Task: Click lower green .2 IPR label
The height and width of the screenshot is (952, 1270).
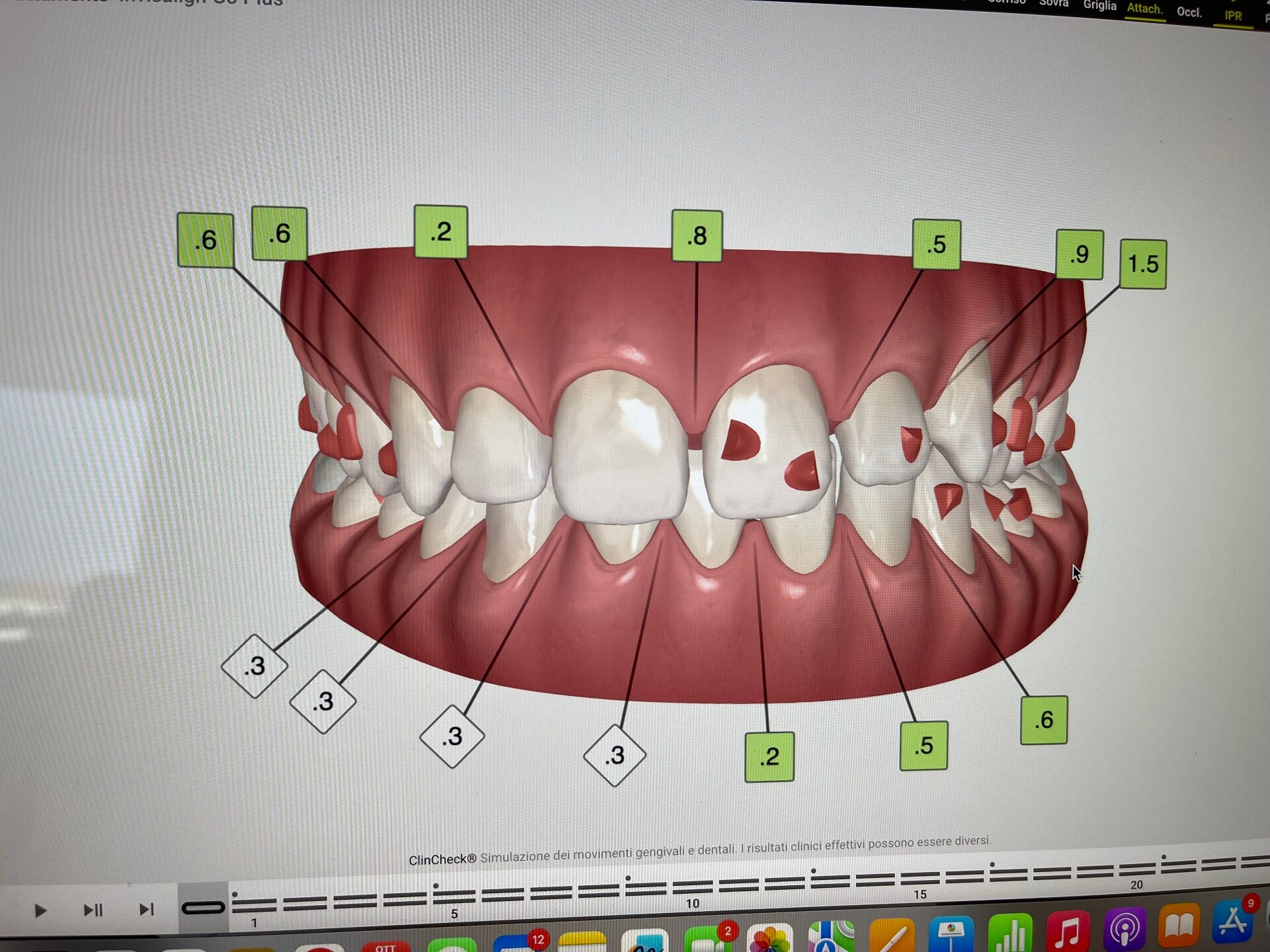Action: point(769,757)
